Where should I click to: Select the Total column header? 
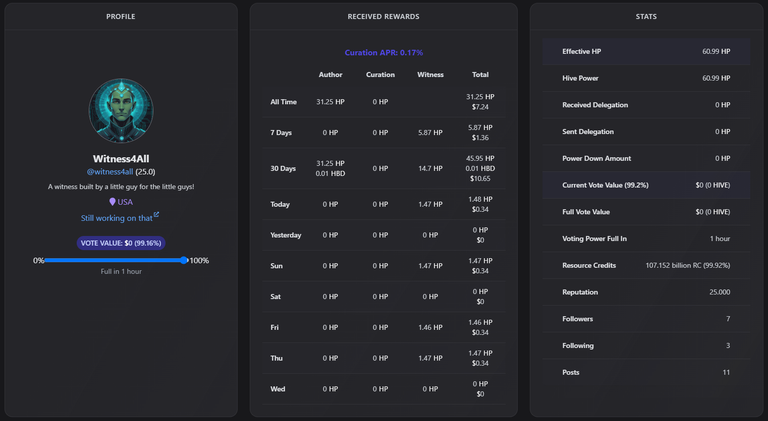tap(480, 74)
